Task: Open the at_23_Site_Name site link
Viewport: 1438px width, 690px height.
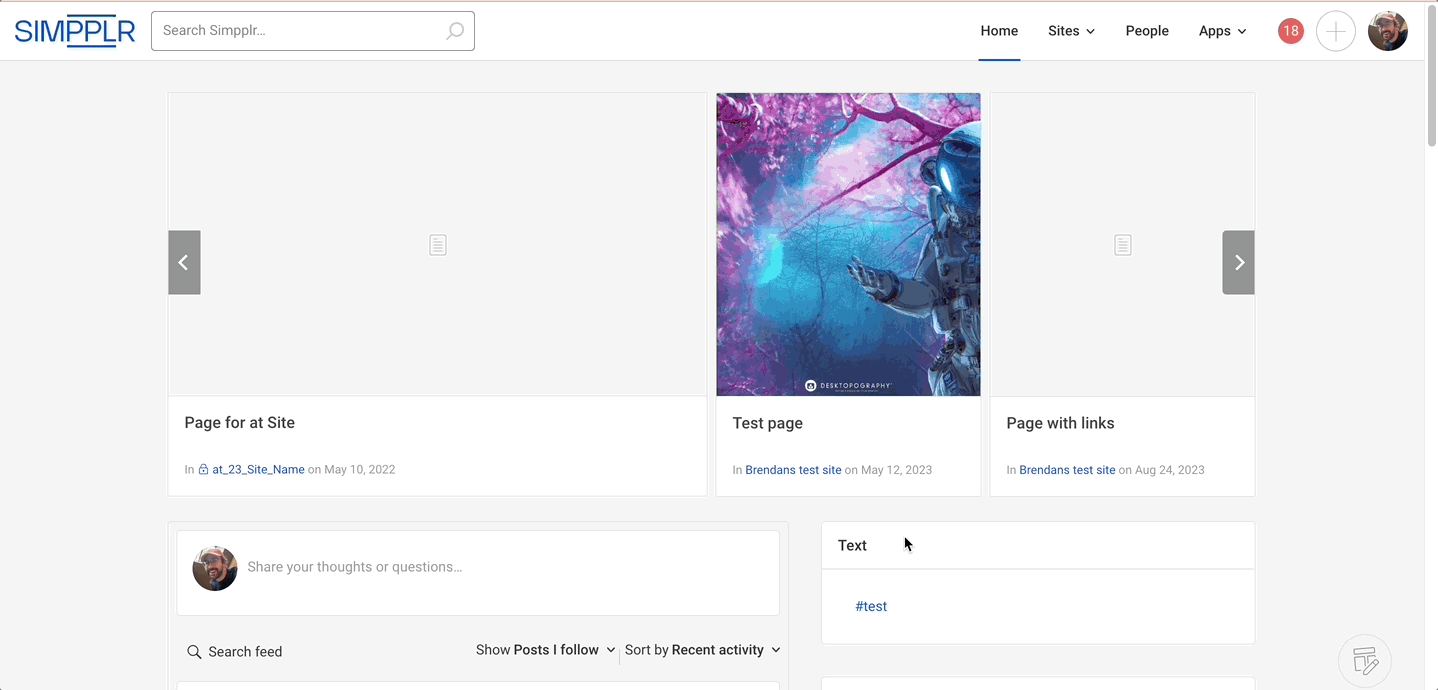Action: (x=258, y=469)
